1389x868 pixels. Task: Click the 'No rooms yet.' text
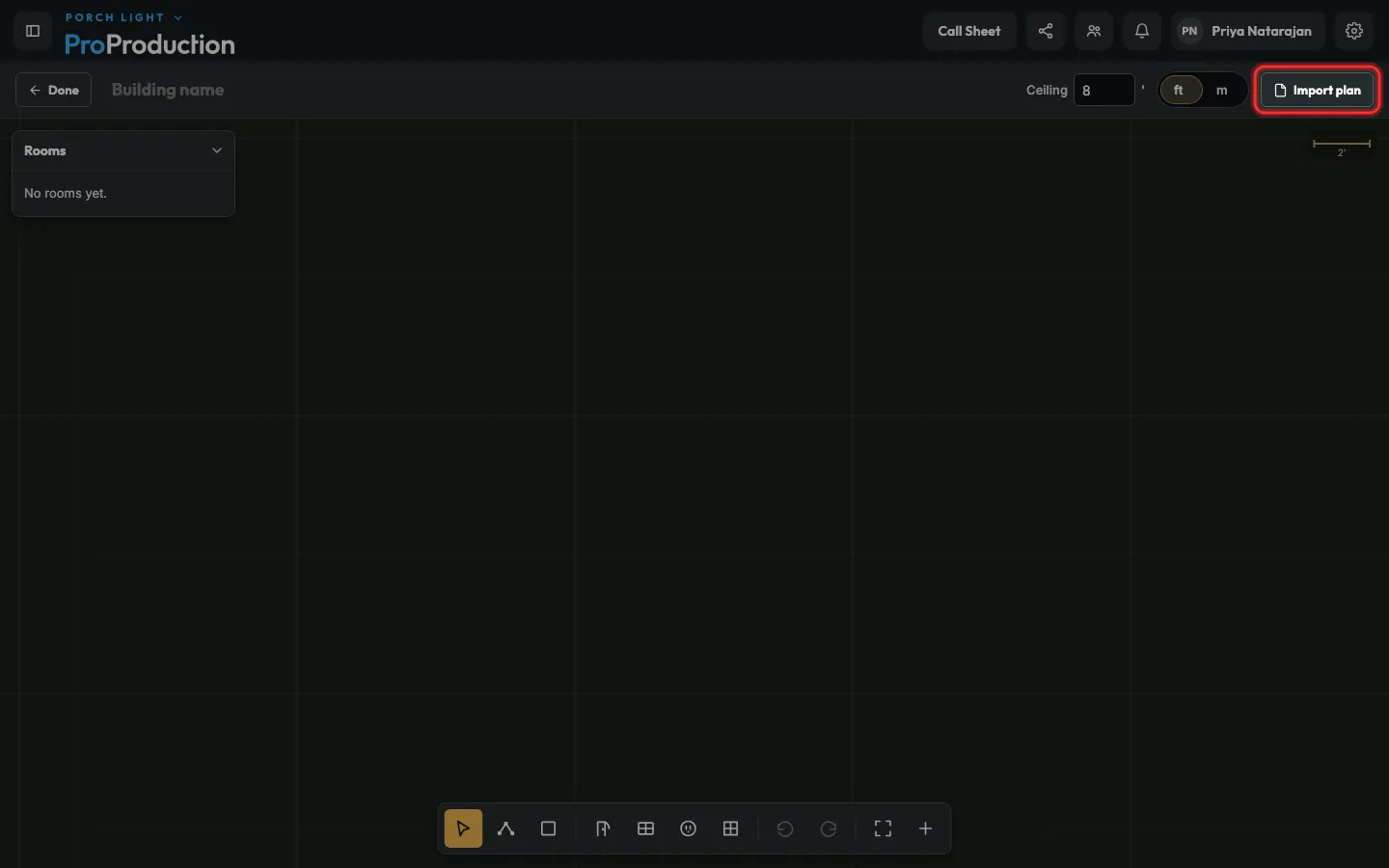point(66,193)
